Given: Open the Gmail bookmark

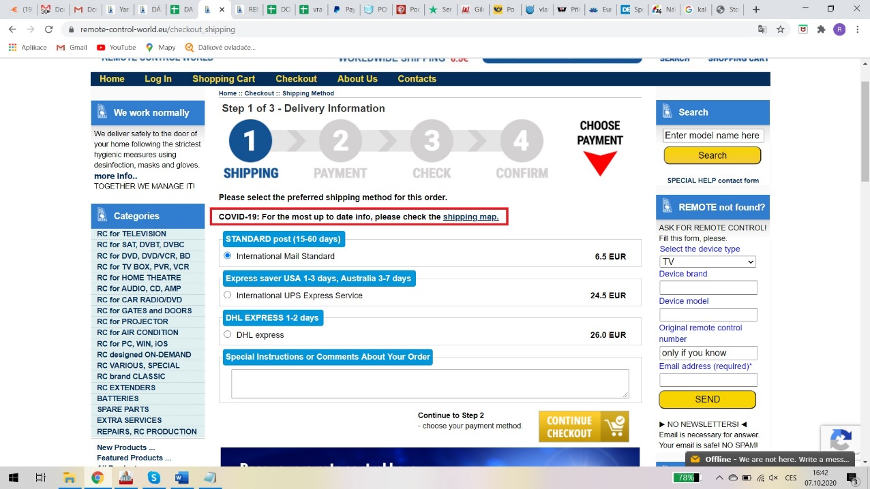Looking at the screenshot, I should coord(72,48).
